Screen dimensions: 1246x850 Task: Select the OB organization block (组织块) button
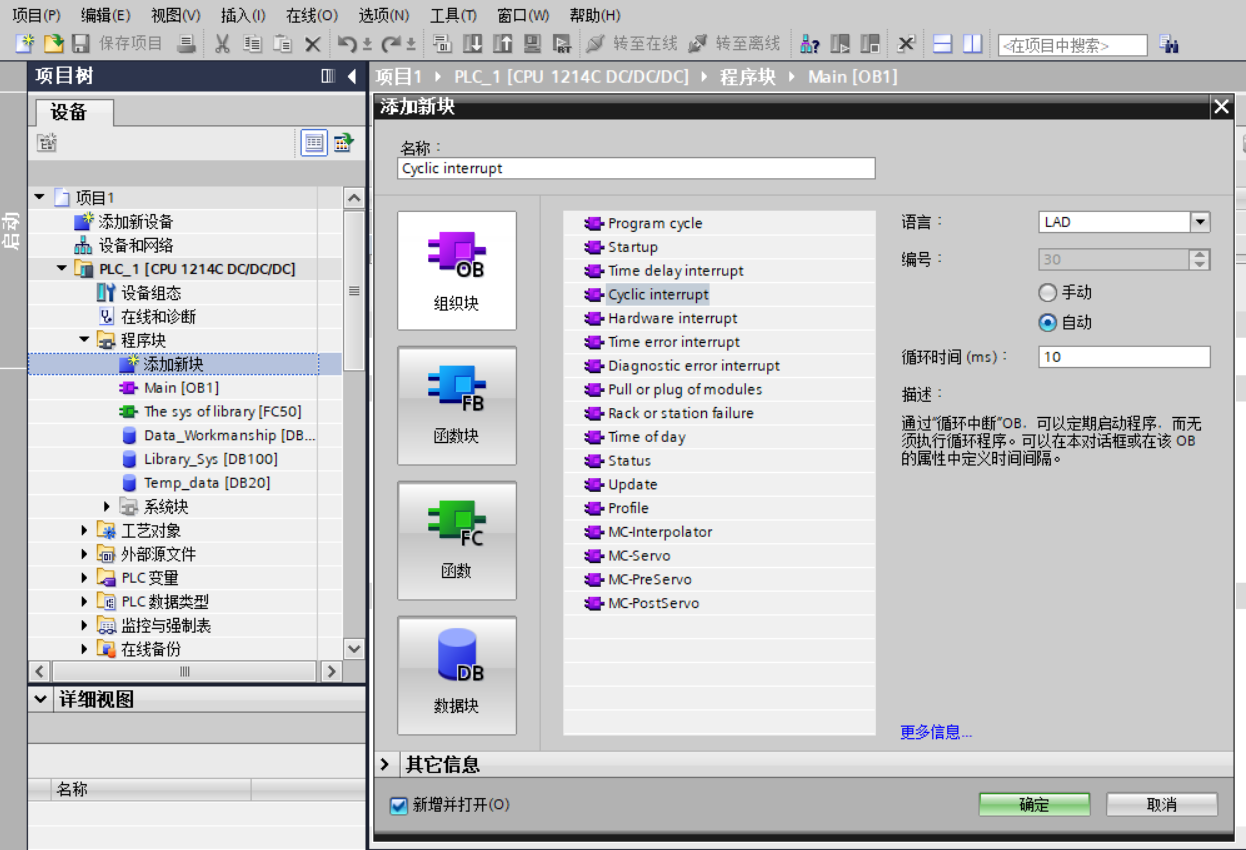coord(457,270)
